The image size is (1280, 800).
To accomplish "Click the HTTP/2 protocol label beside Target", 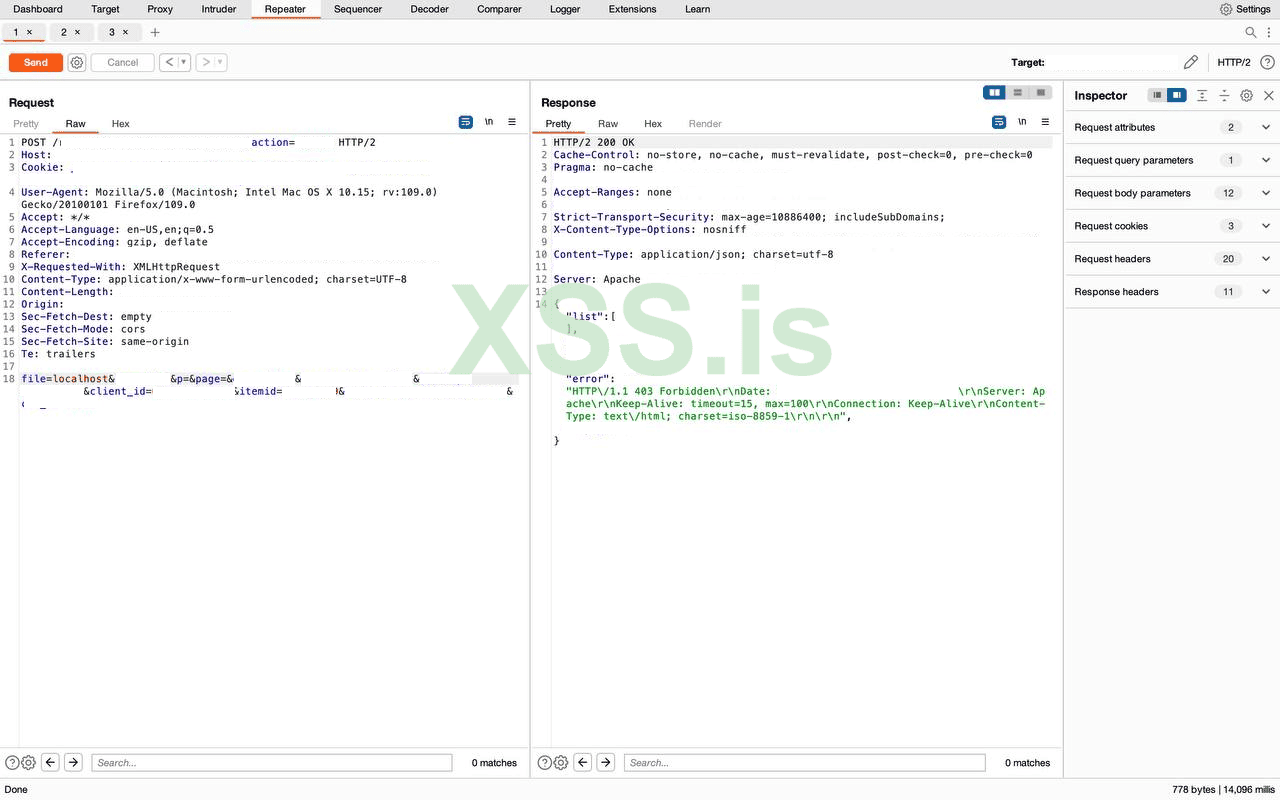I will click(1234, 62).
